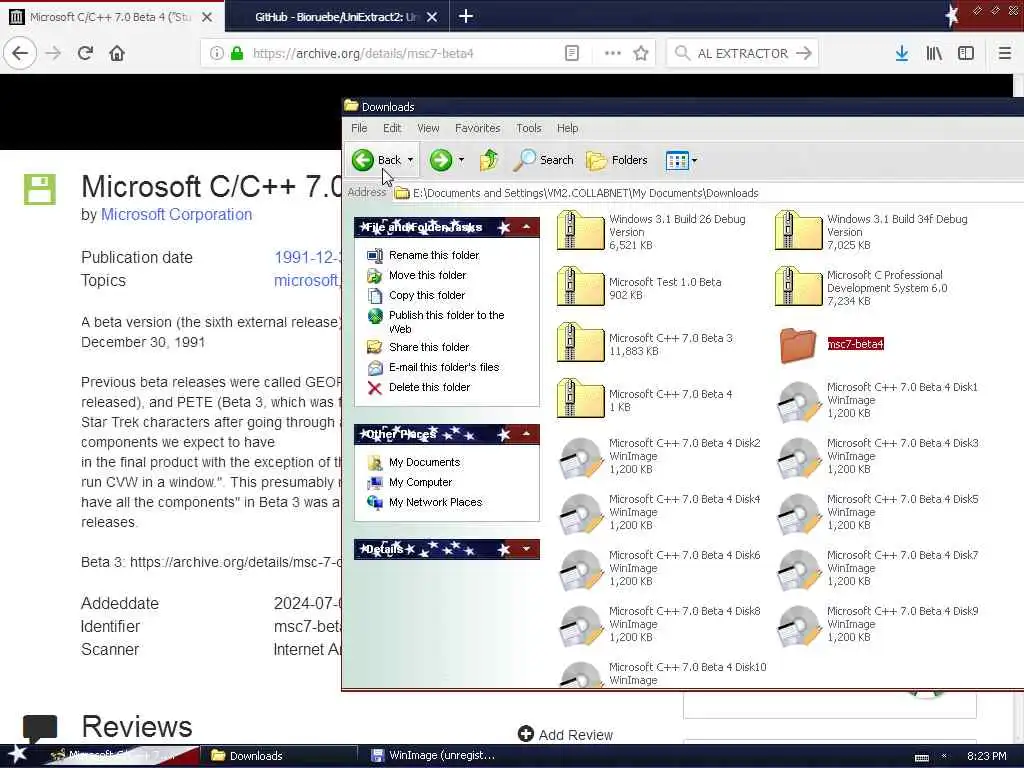Screen dimensions: 1024x768
Task: Open Edit menu in Downloads window
Action: click(392, 128)
